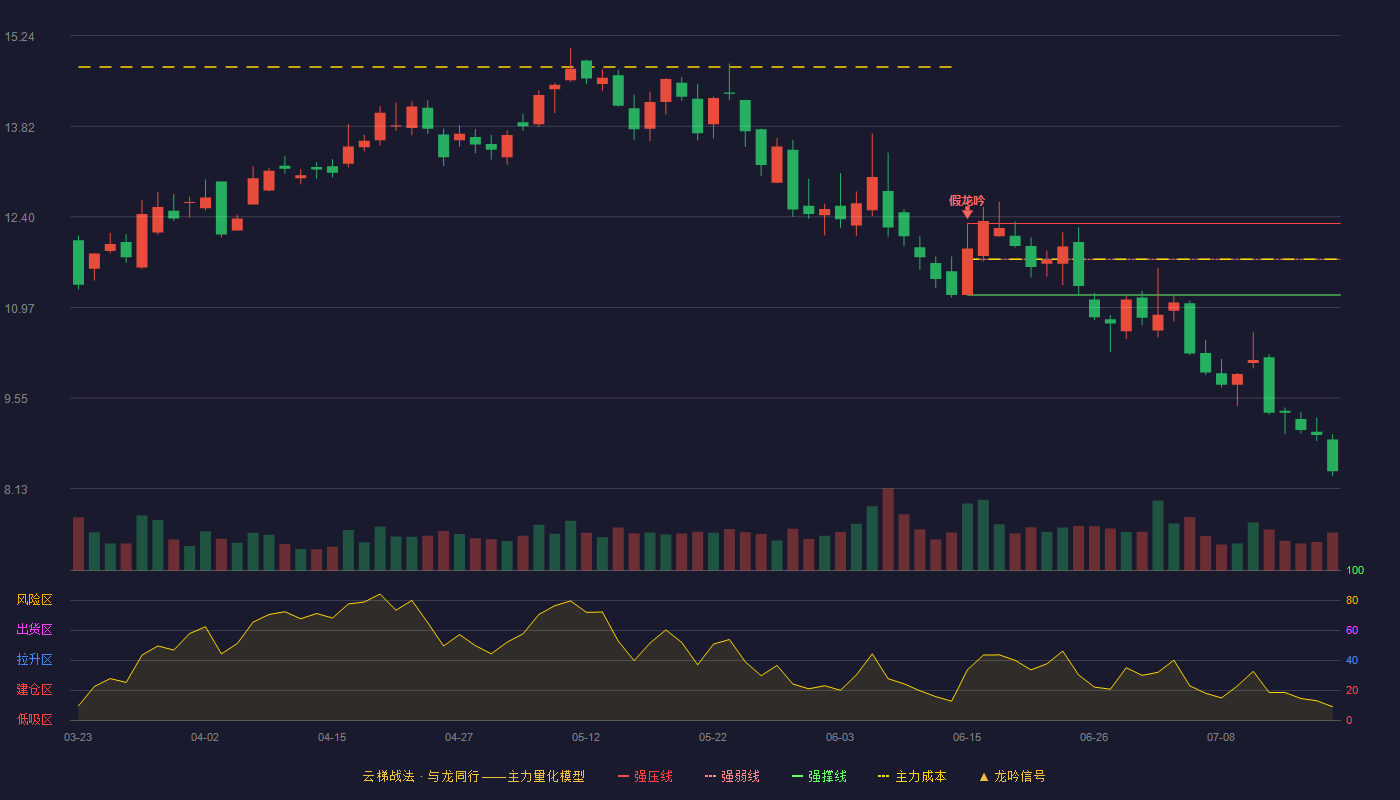1400x800 pixels.
Task: Toggle the 强撑线 legend entry
Action: (819, 776)
